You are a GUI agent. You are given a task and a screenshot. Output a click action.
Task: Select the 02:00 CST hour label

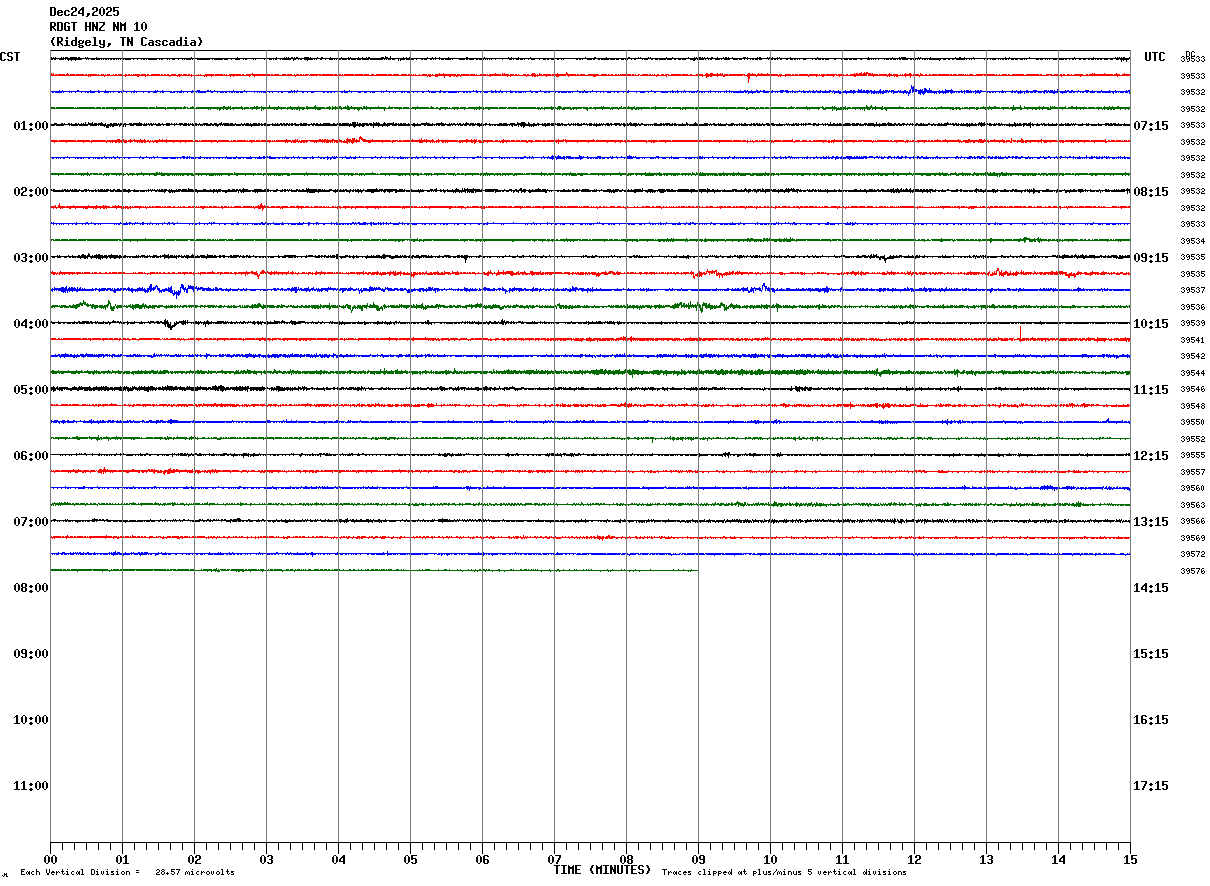pyautogui.click(x=31, y=192)
